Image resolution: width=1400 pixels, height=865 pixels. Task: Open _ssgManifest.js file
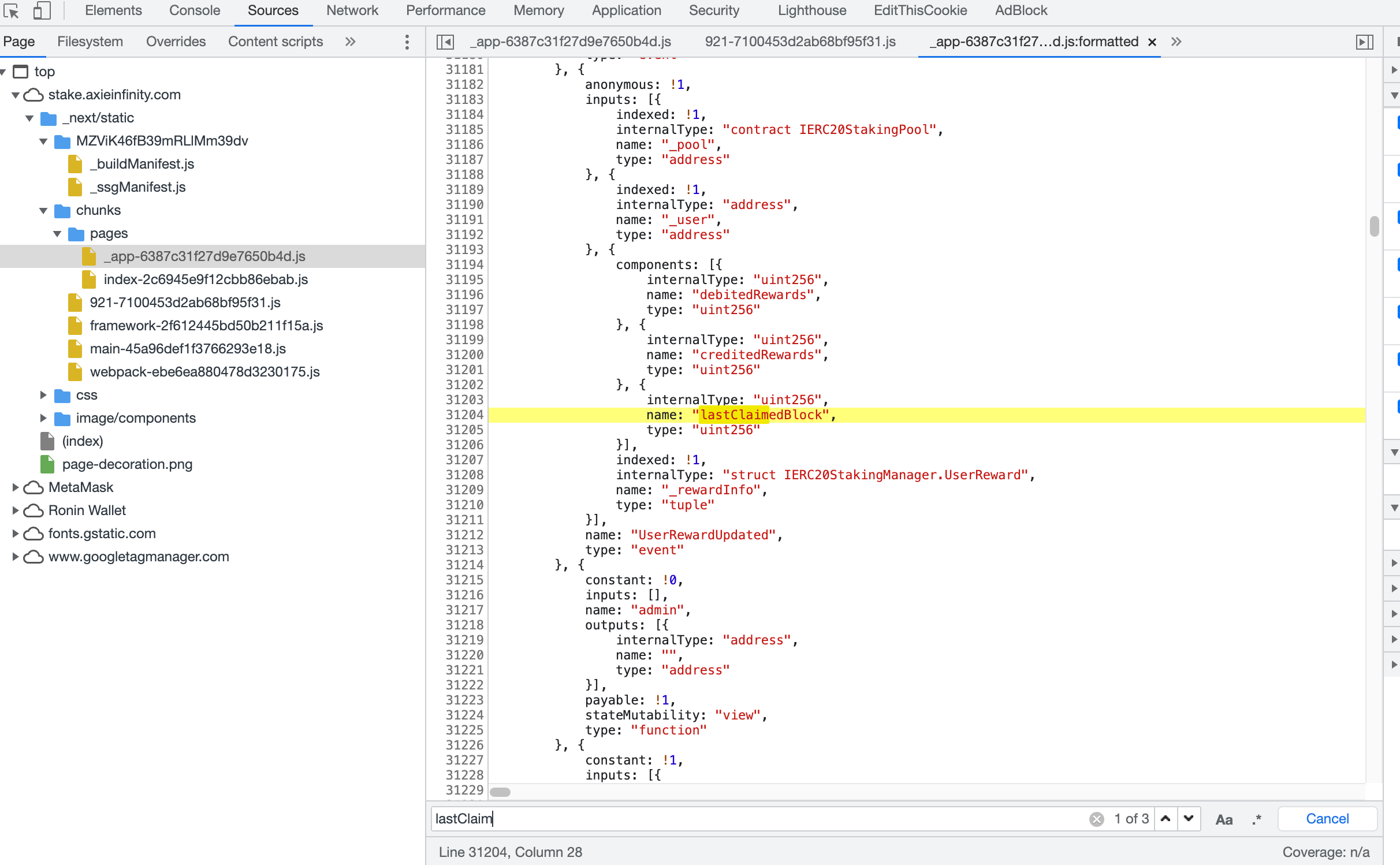click(x=138, y=187)
